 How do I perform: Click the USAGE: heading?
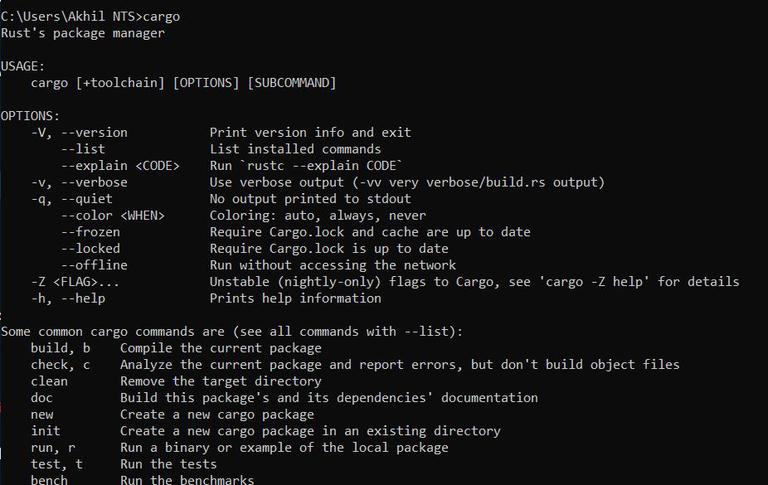coord(23,66)
